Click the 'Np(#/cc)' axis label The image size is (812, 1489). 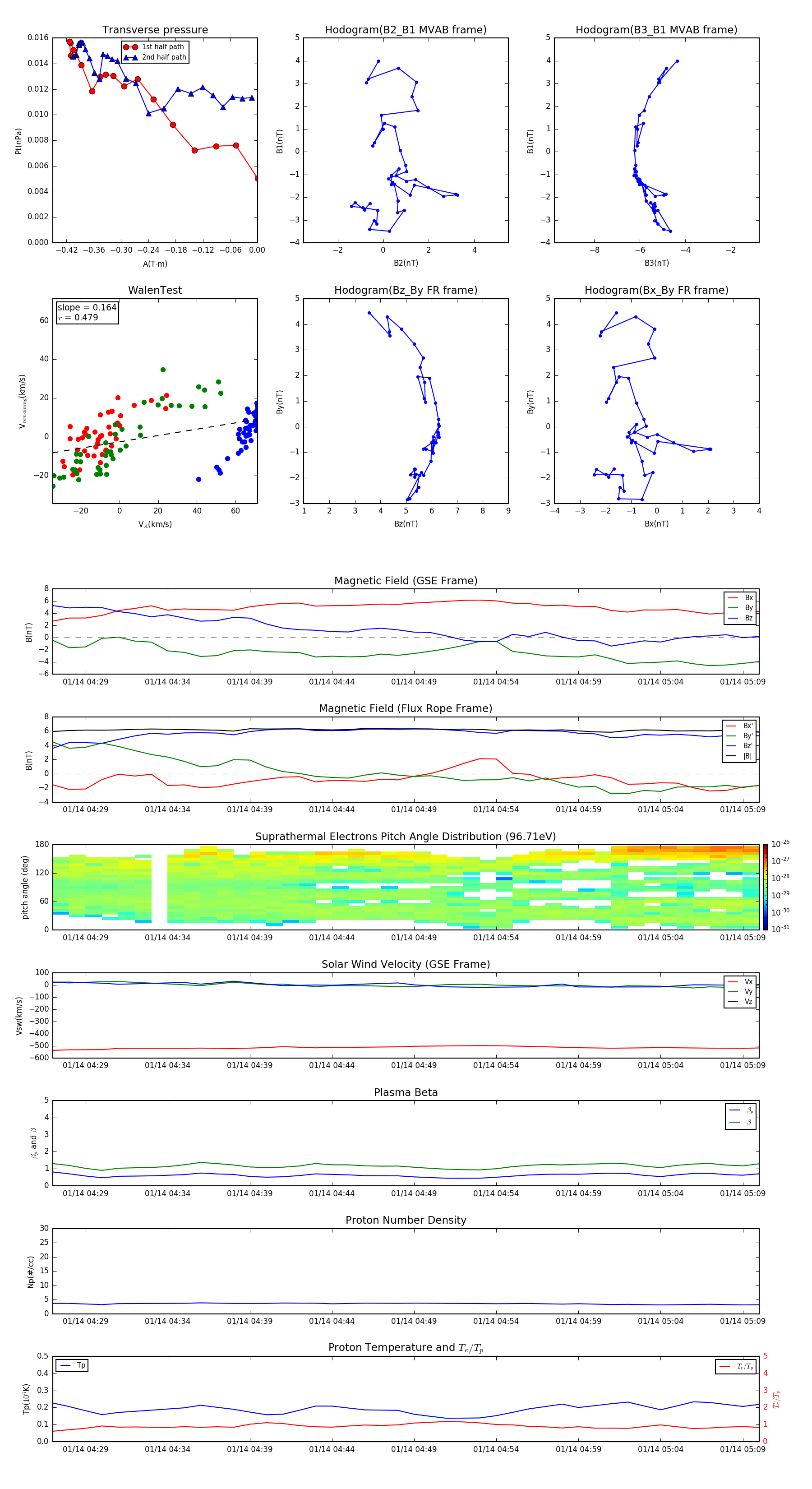click(31, 1272)
